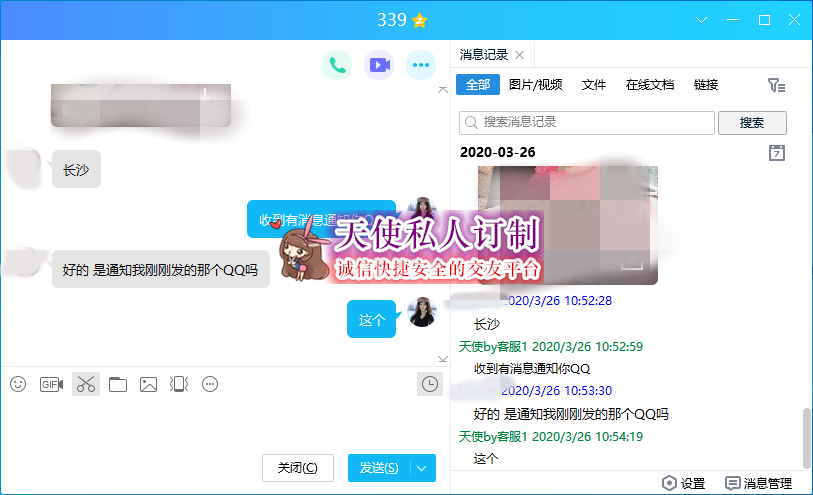
Task: Start a voice call with the phone icon
Action: coord(337,65)
